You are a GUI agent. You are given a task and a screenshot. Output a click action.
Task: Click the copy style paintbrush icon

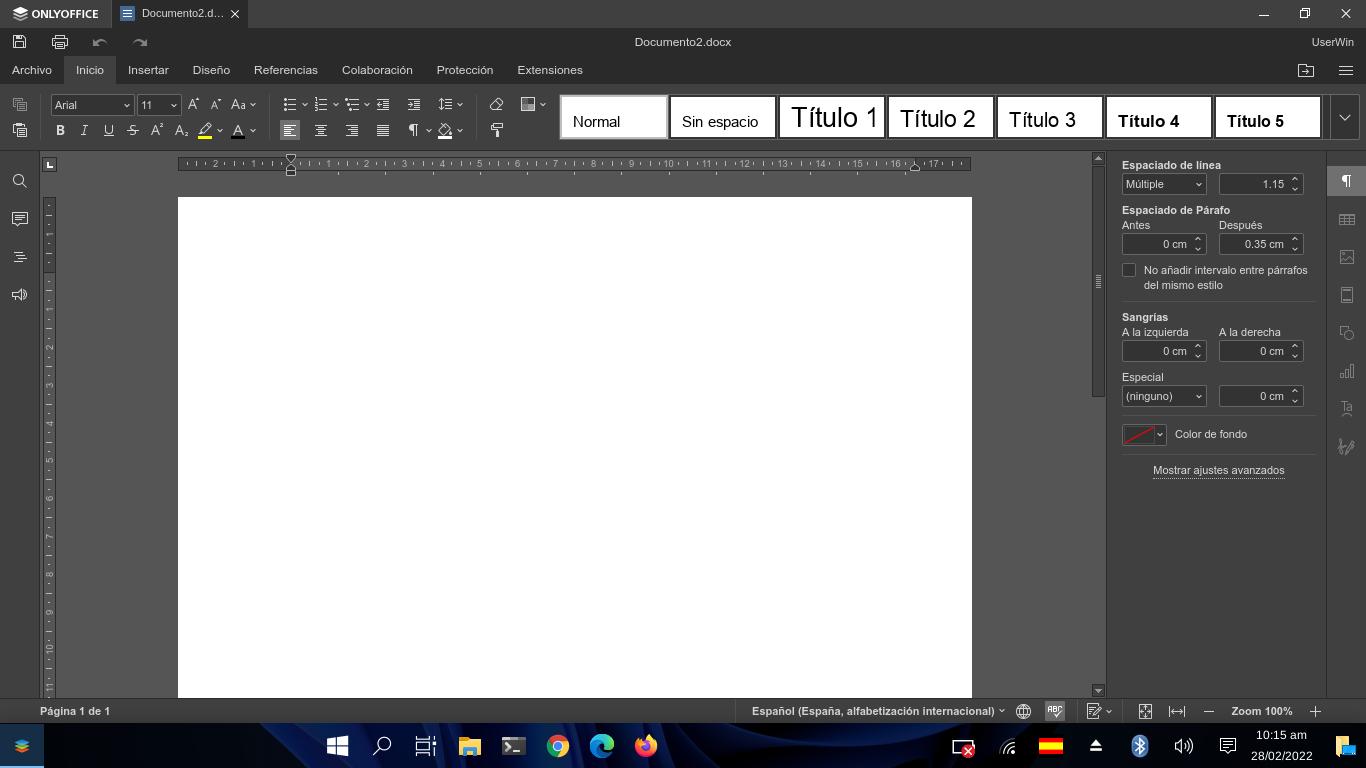pos(497,130)
